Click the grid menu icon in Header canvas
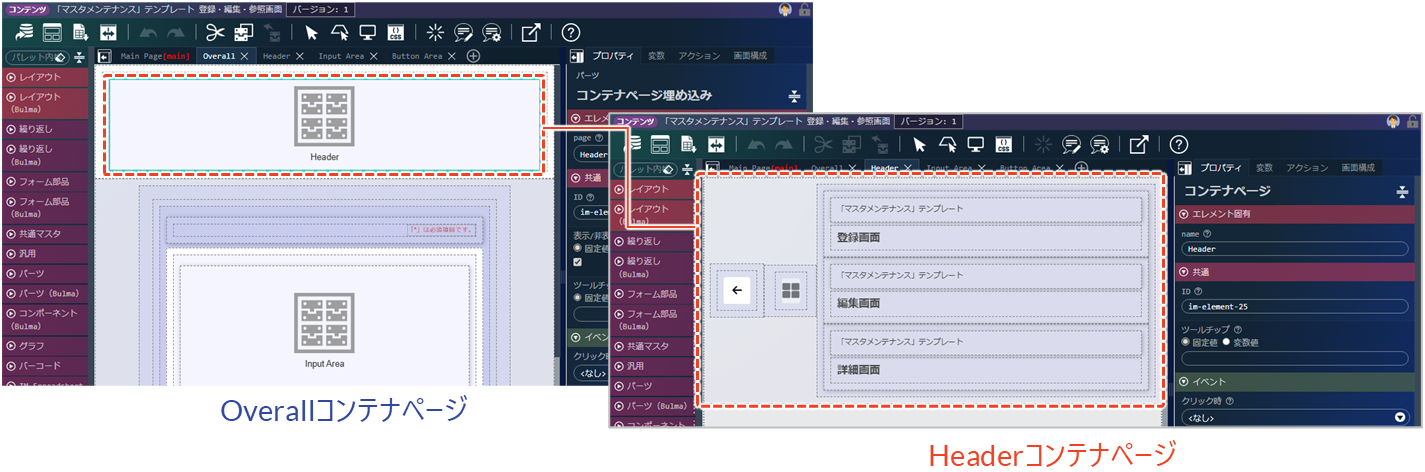 790,291
